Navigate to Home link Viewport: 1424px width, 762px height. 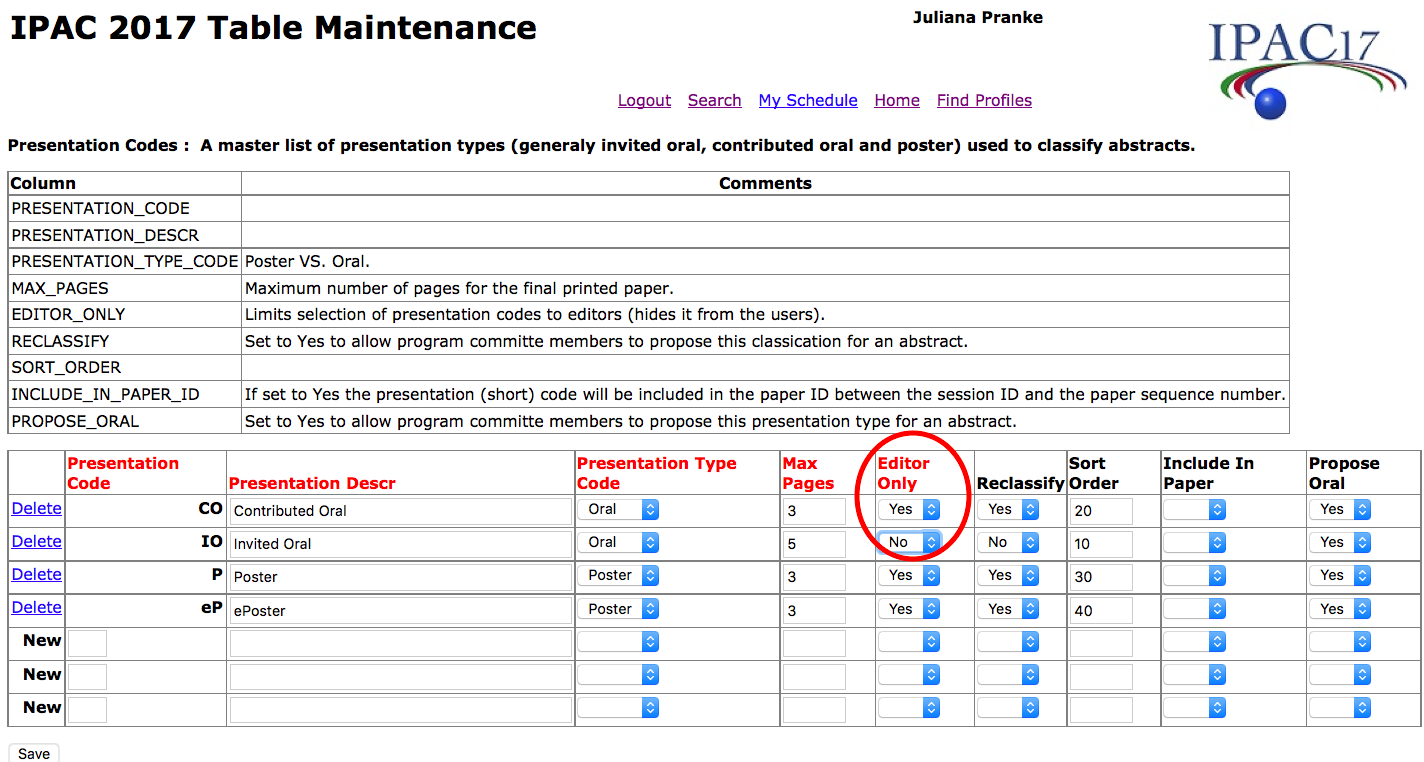897,100
